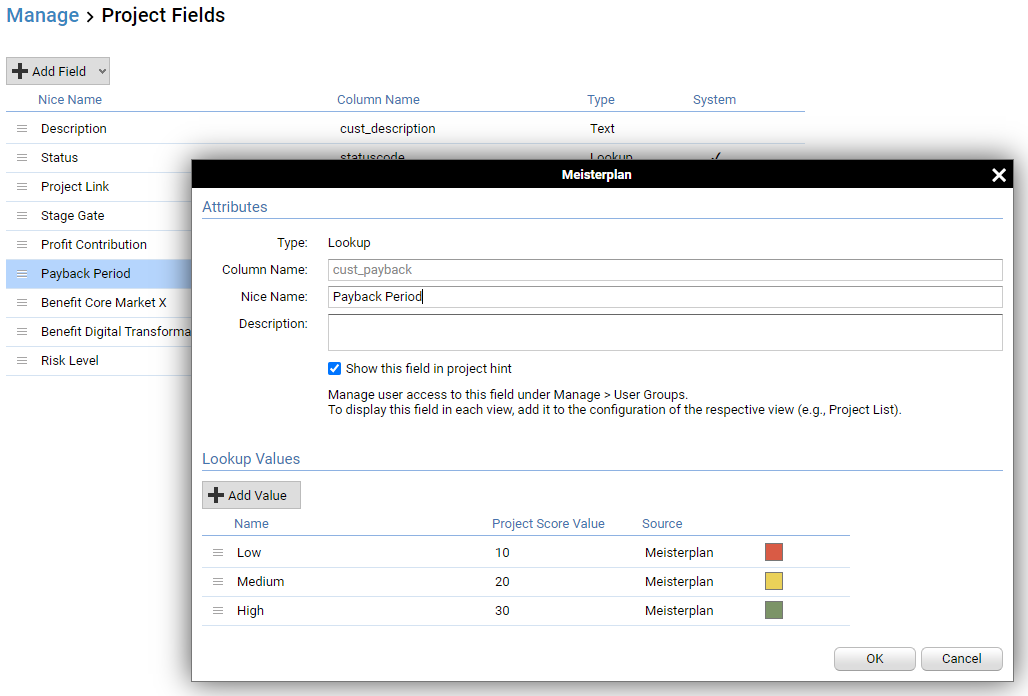The image size is (1028, 696).
Task: Click the drag handle beside Project Link
Action: point(22,187)
